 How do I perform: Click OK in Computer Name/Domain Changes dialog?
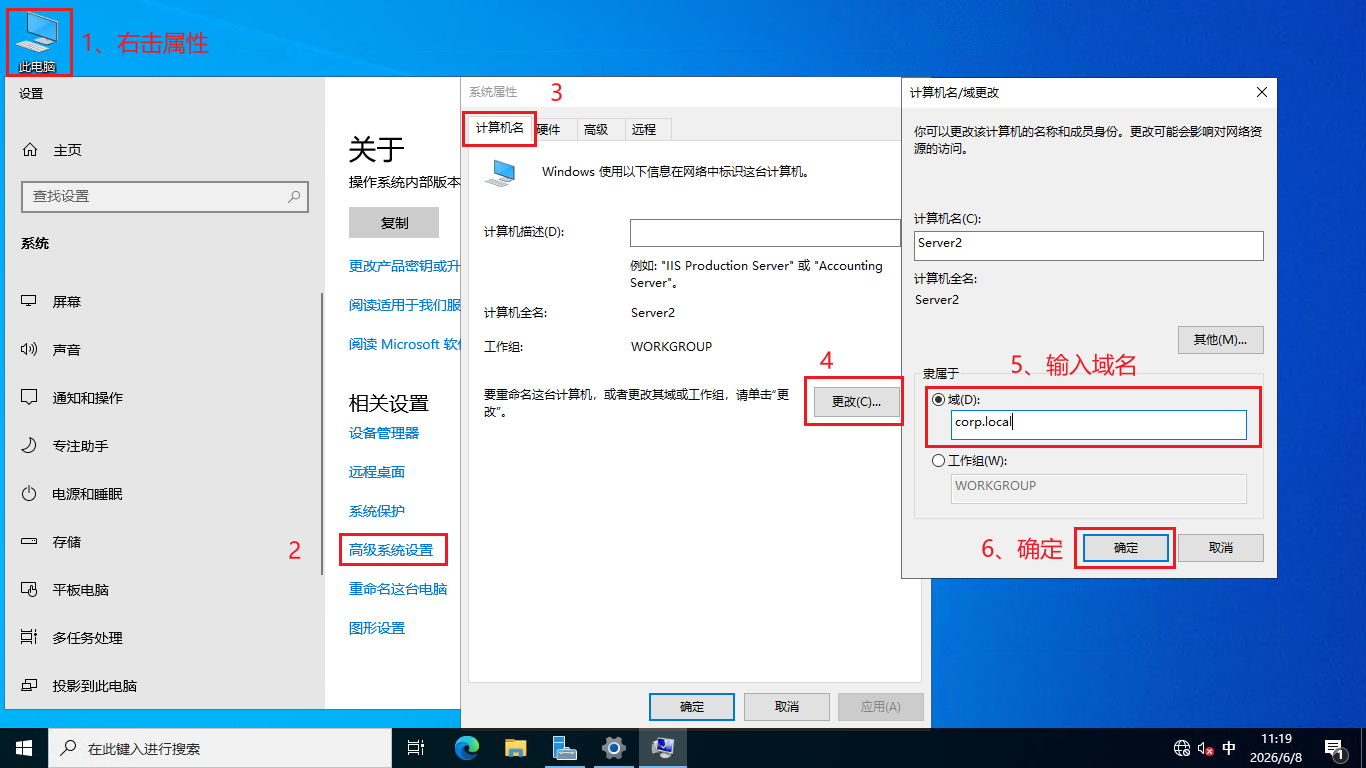1126,548
